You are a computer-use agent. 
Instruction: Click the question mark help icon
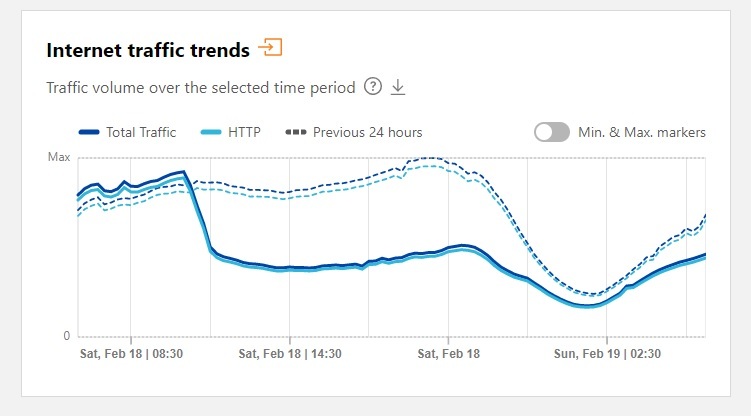click(x=373, y=87)
